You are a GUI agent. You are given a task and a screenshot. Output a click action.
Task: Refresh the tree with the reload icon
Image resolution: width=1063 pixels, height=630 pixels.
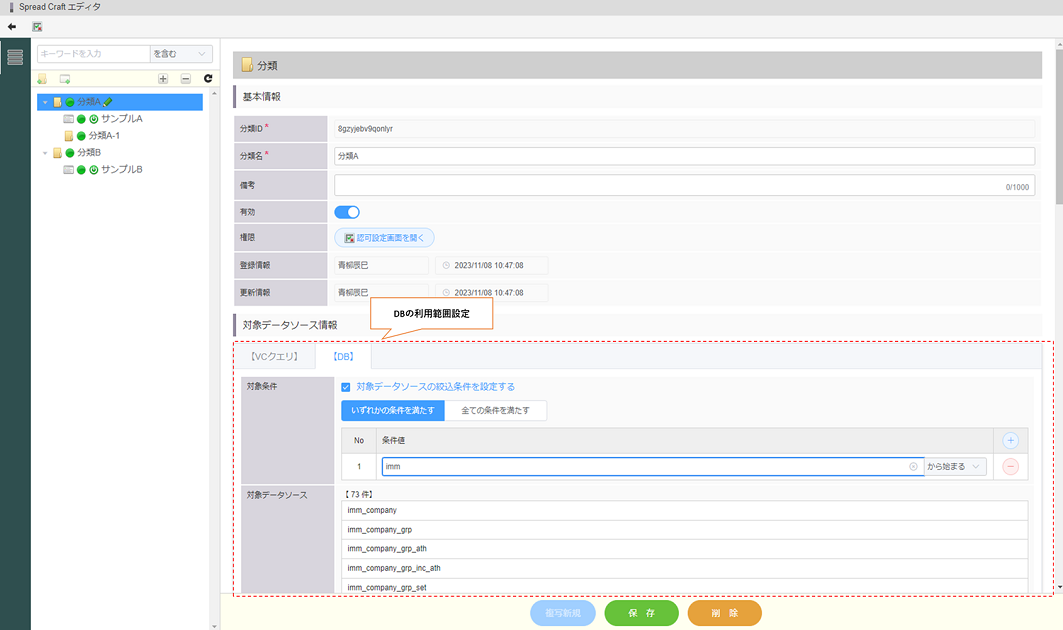pyautogui.click(x=208, y=78)
